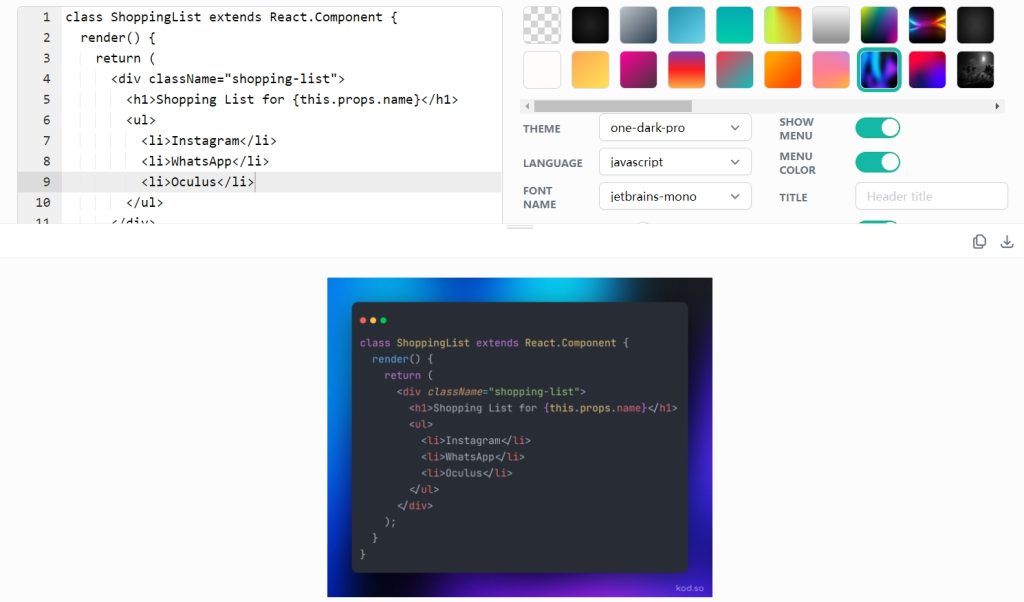Choose the teal green background swatch
The width and height of the screenshot is (1024, 602).
coord(735,25)
